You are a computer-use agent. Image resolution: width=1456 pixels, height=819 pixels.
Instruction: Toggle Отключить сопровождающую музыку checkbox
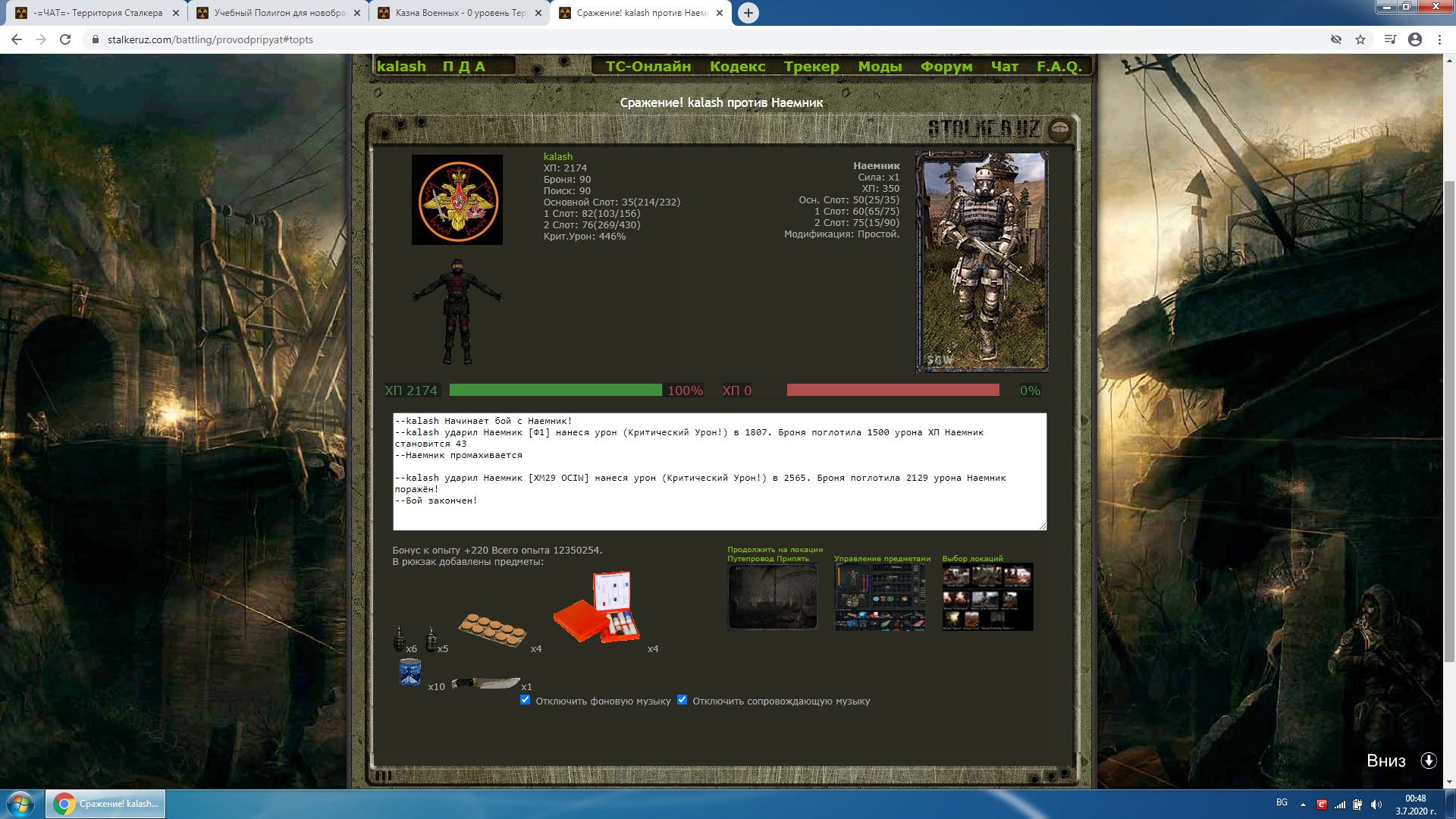click(x=682, y=700)
